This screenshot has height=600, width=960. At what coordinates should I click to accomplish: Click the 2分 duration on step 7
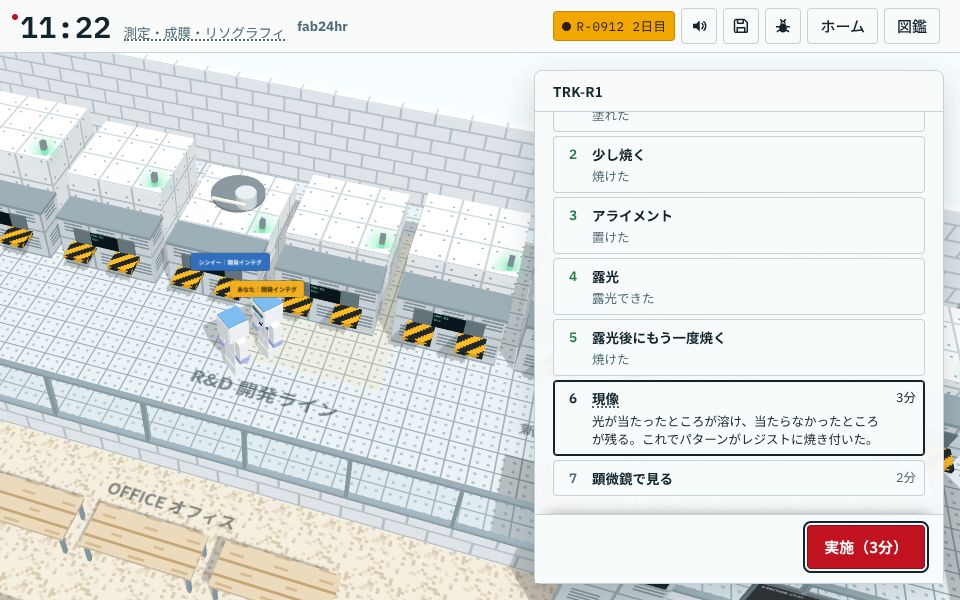pos(906,478)
